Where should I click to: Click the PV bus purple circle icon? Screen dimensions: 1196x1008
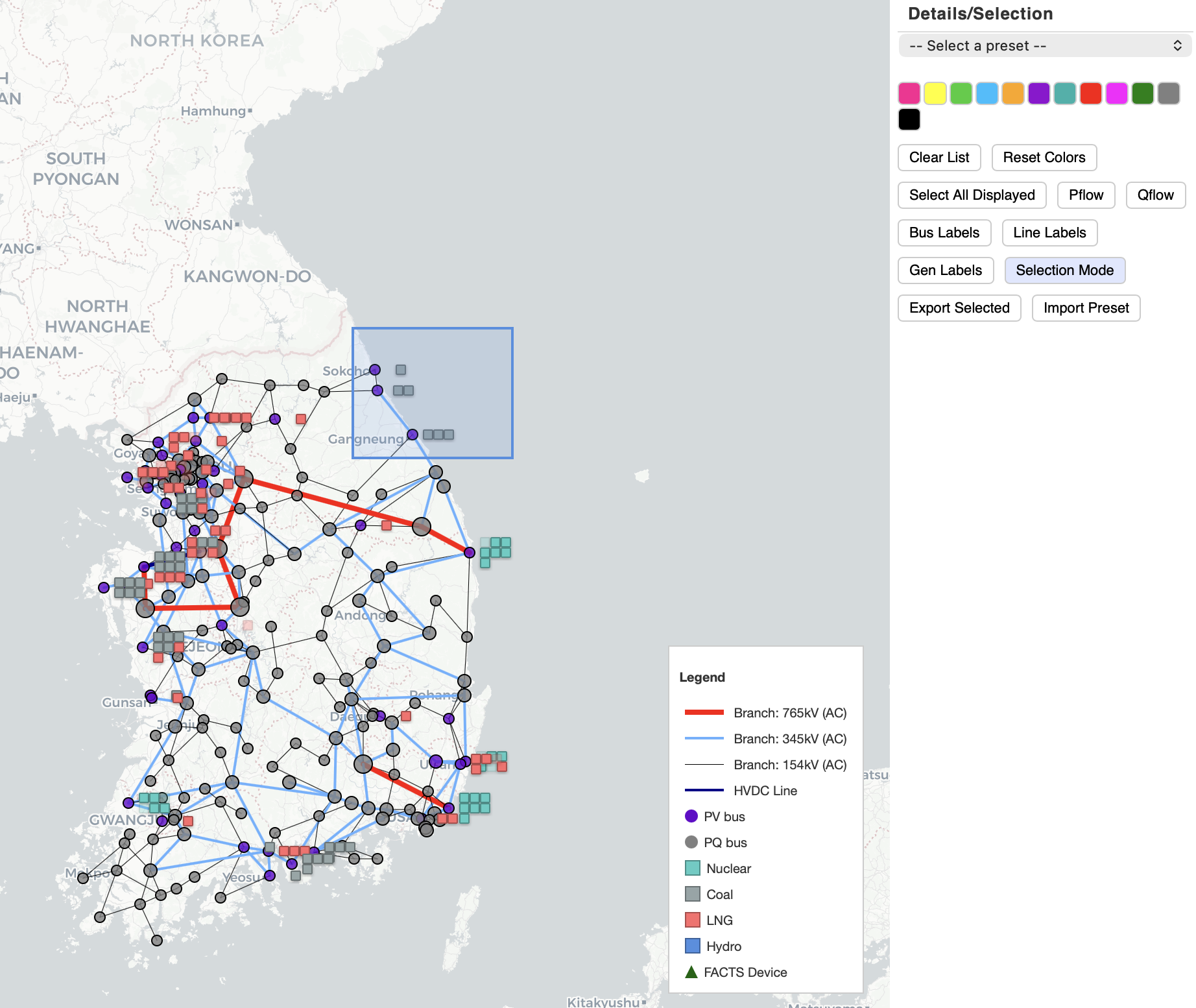click(x=691, y=816)
